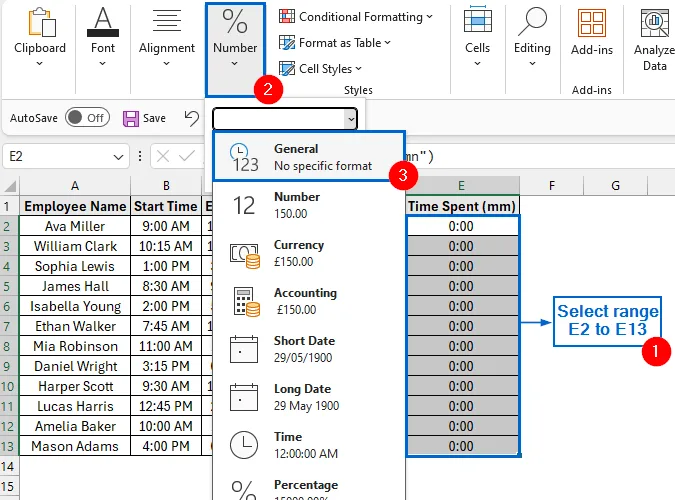The image size is (675, 500).
Task: Select the Long Date format option
Action: [309, 397]
